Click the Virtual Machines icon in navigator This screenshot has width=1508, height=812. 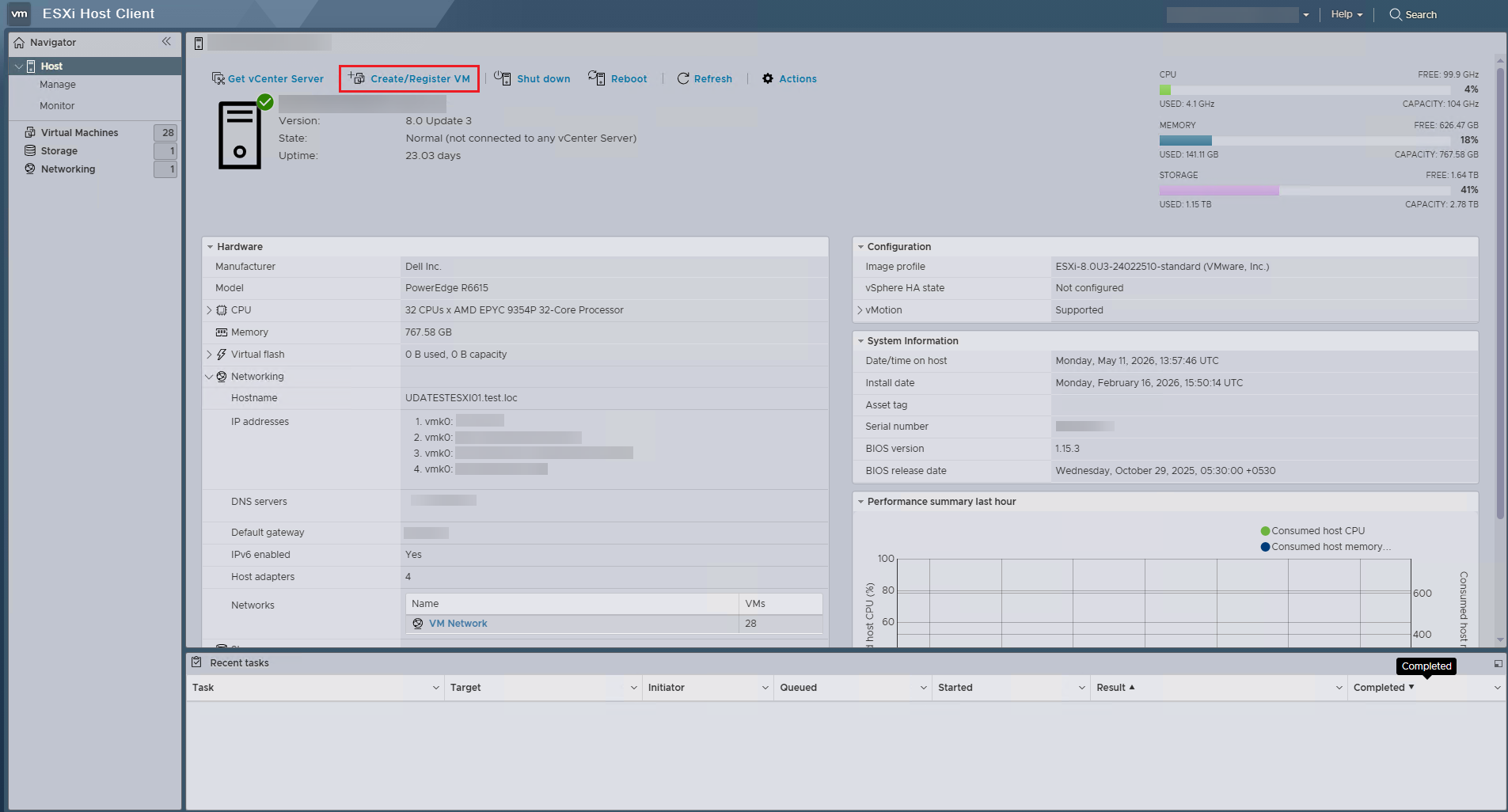[x=30, y=132]
